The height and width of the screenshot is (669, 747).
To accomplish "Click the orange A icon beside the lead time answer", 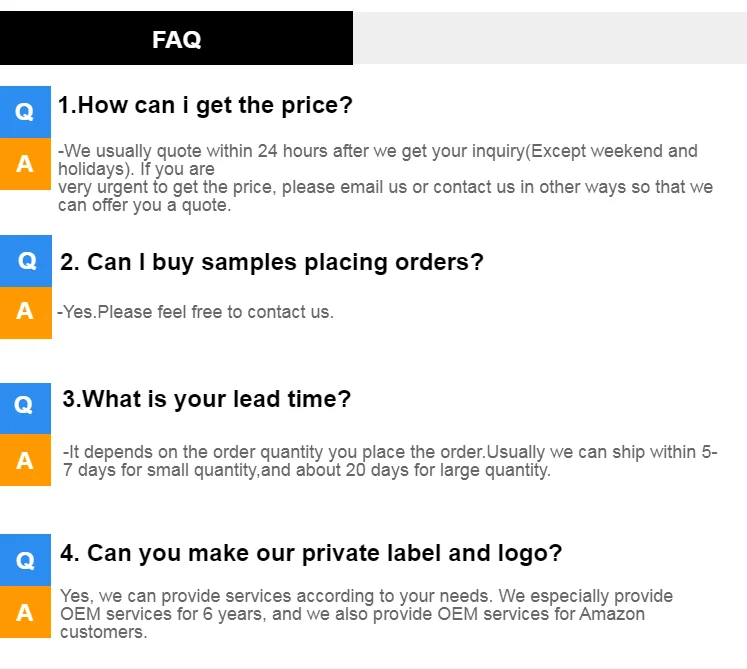I will coord(25,460).
